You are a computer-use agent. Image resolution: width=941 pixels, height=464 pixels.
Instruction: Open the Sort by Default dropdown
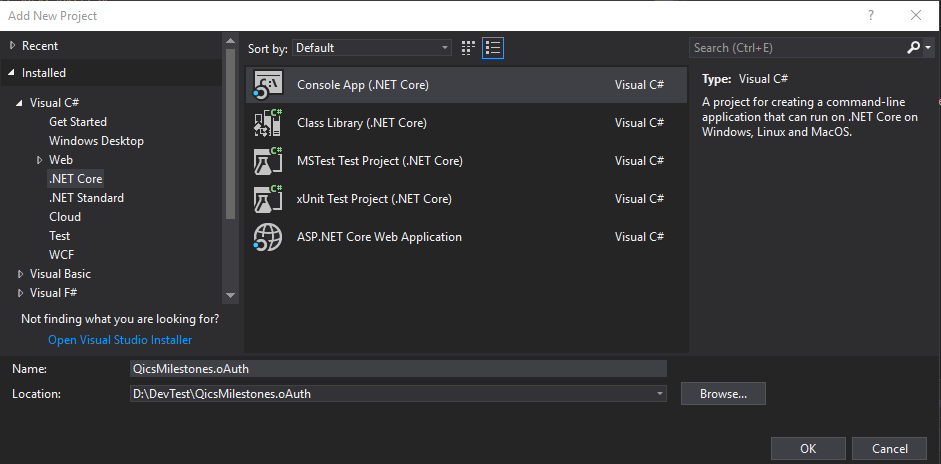point(372,48)
